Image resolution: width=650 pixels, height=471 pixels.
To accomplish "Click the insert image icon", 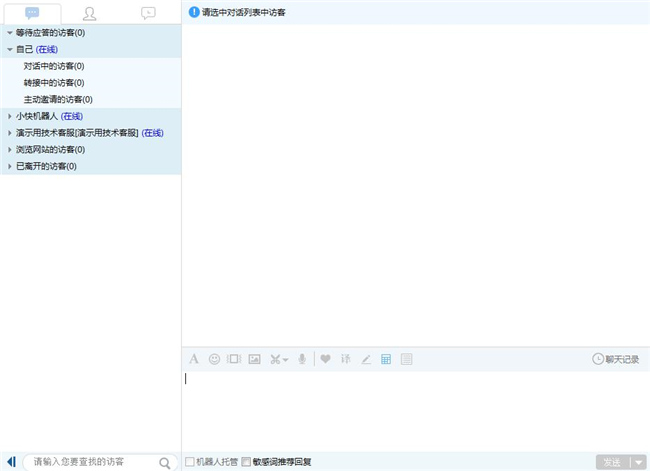I will [254, 359].
